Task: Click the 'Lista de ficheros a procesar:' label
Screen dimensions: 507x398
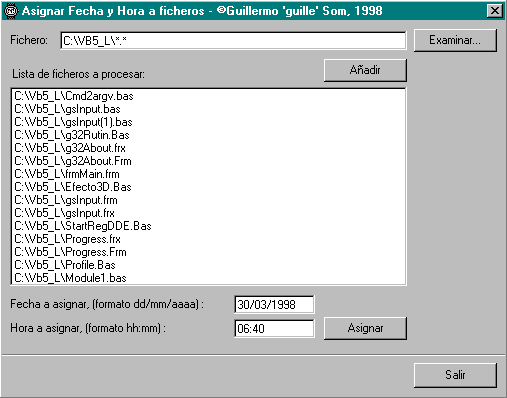Action: pyautogui.click(x=79, y=74)
